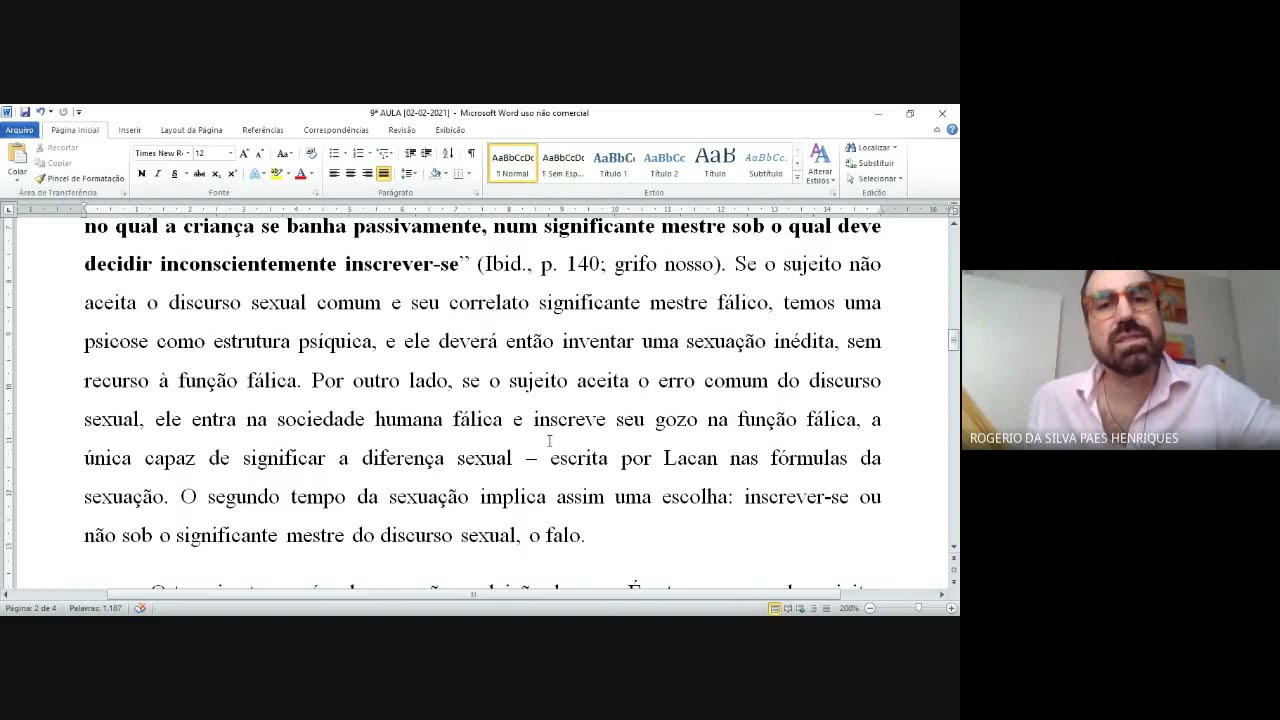Click the Palavras: 1.187 word count

pos(95,608)
